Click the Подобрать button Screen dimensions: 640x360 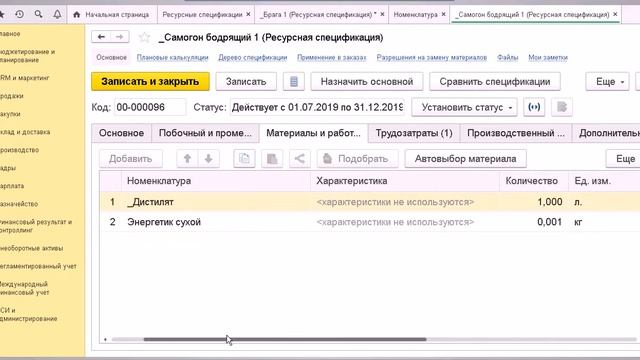pyautogui.click(x=357, y=159)
